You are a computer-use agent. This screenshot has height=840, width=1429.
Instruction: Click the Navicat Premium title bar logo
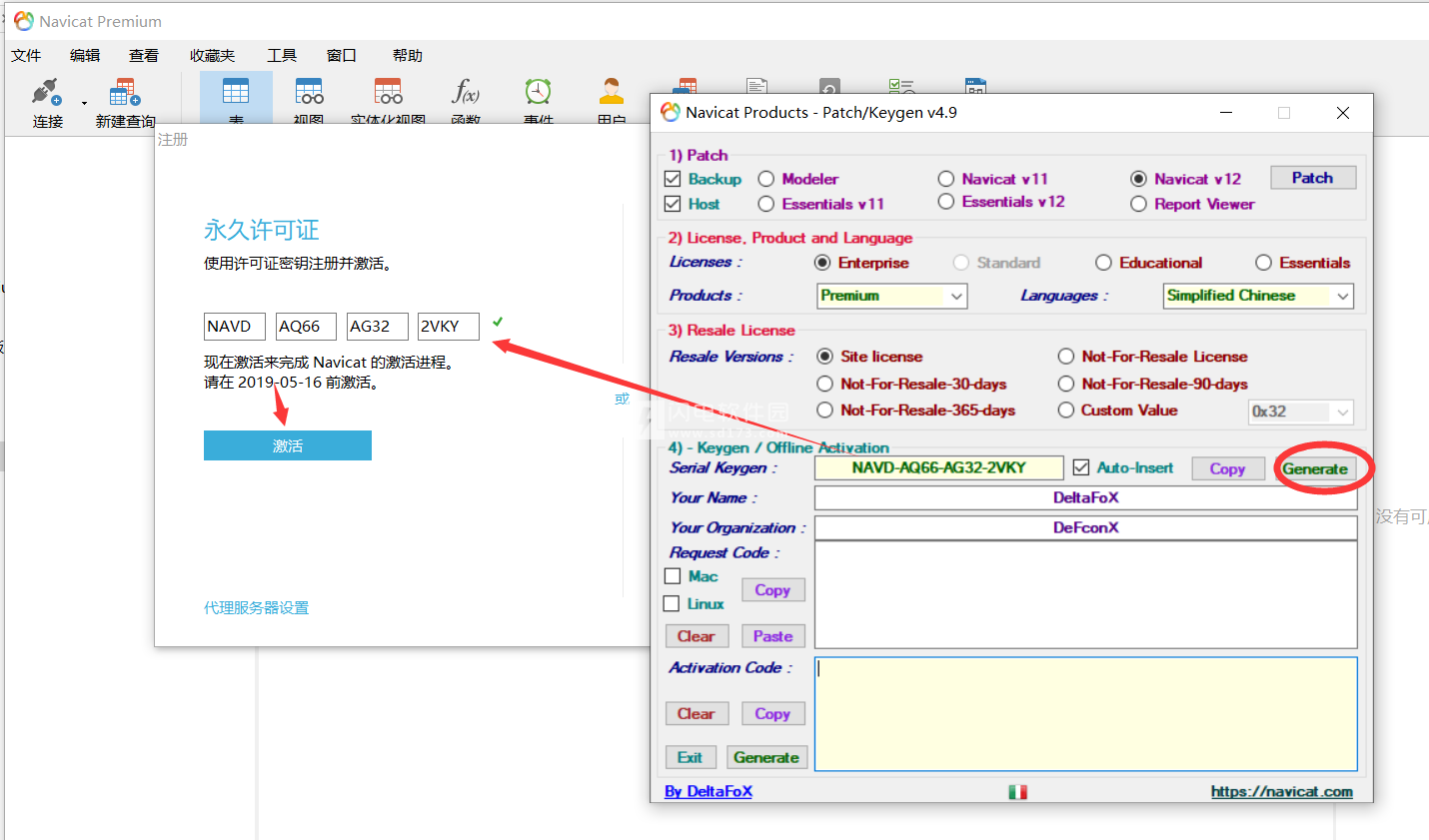(x=24, y=21)
